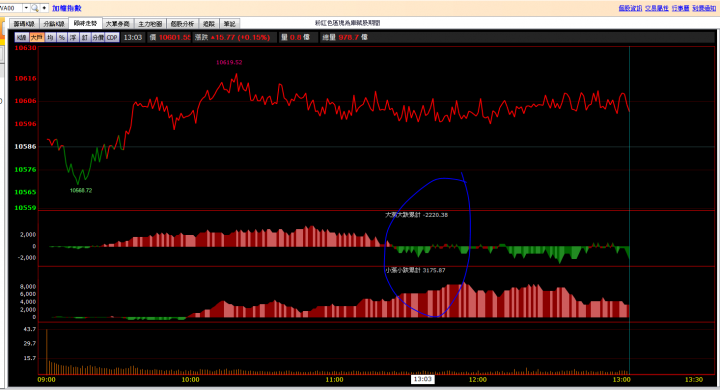This screenshot has height=390, width=720.
Task: Click the 09:00 time axis label
Action: [46, 380]
